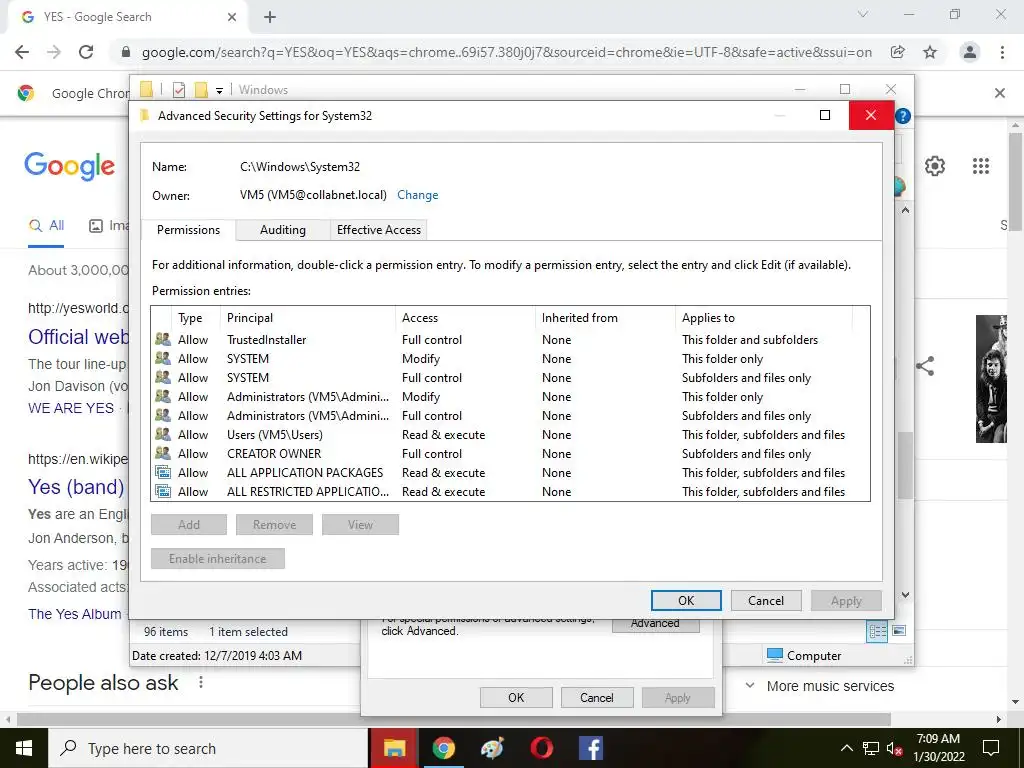The image size is (1024, 768).
Task: Click Enable inheritance button
Action: coord(217,558)
